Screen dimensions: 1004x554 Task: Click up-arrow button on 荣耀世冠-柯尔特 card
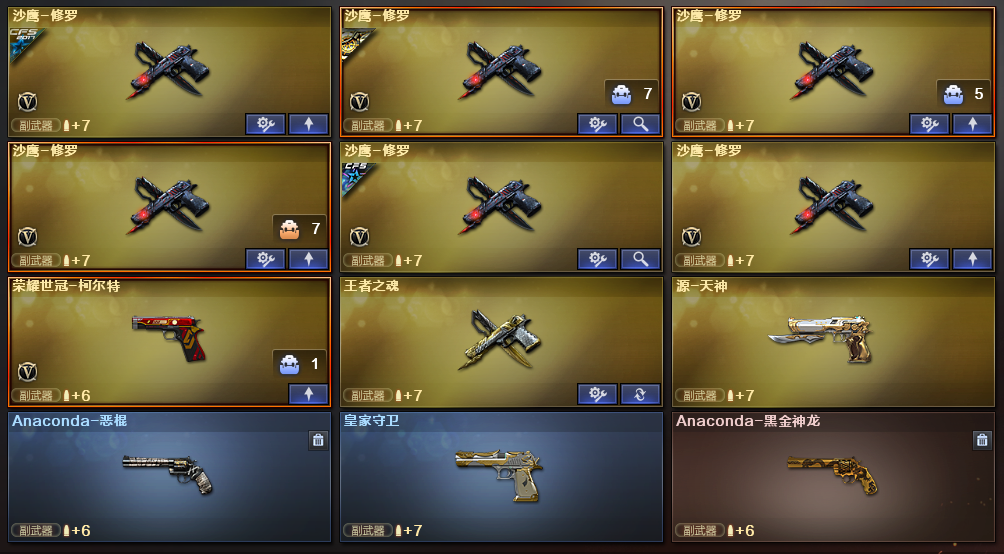(309, 395)
